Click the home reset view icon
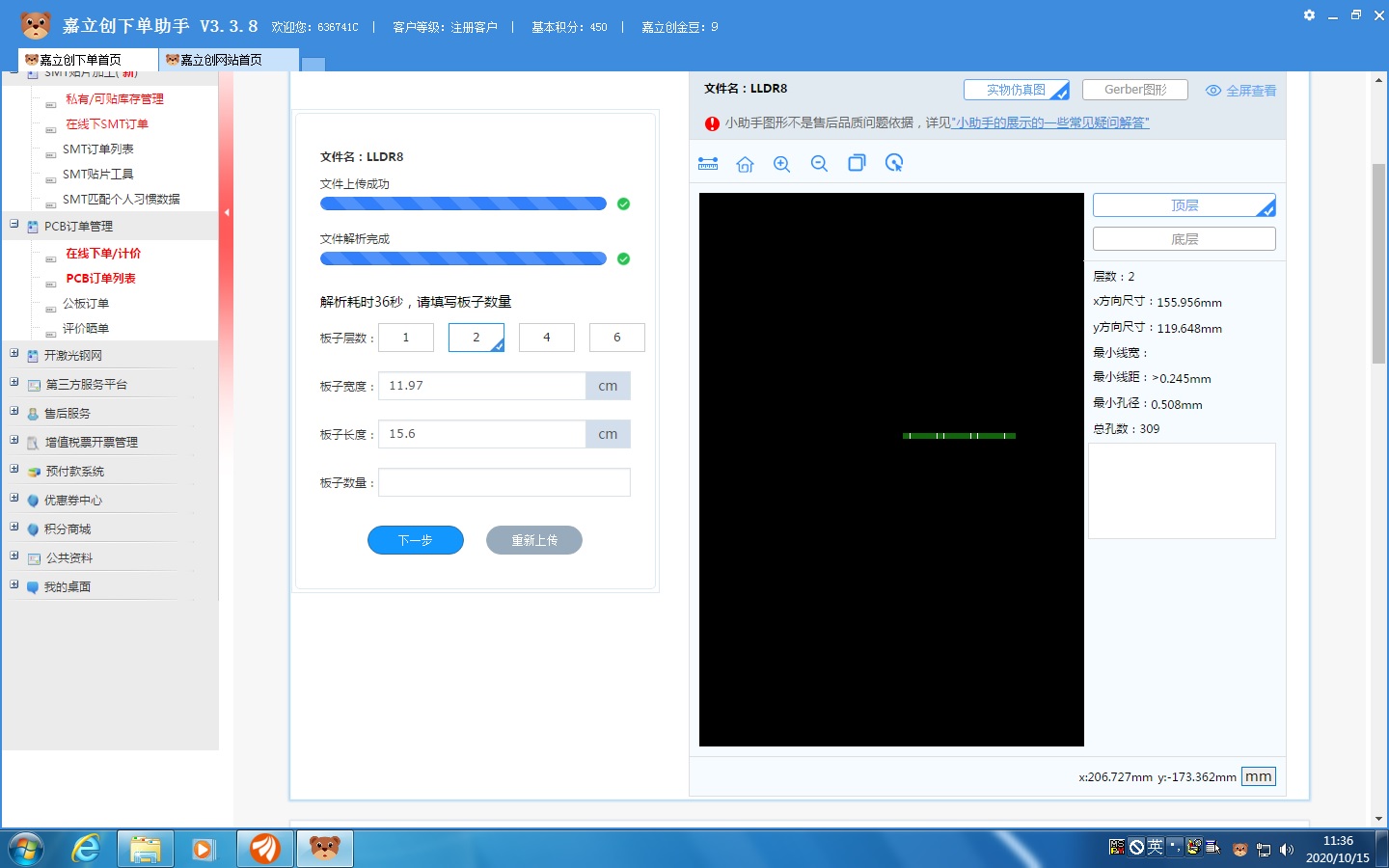The width and height of the screenshot is (1389, 868). tap(745, 164)
